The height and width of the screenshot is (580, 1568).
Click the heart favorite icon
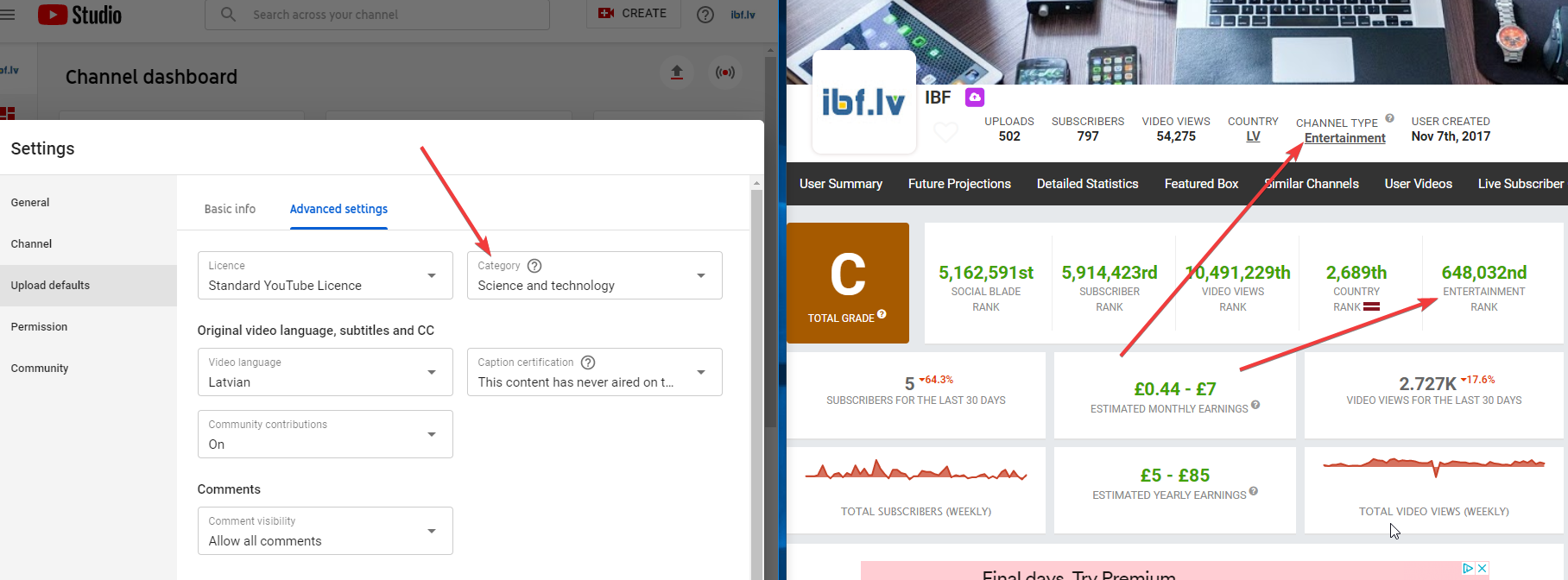click(946, 133)
